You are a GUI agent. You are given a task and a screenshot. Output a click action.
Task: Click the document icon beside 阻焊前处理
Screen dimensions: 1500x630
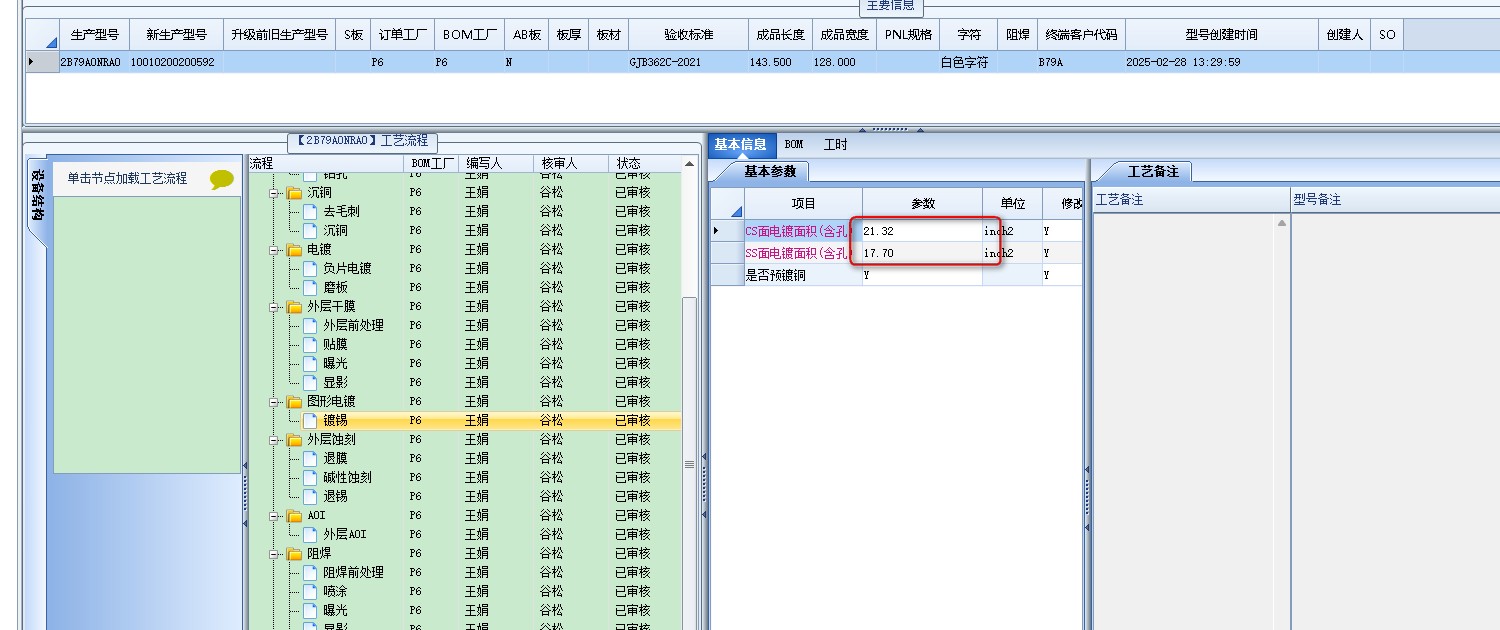pos(310,573)
